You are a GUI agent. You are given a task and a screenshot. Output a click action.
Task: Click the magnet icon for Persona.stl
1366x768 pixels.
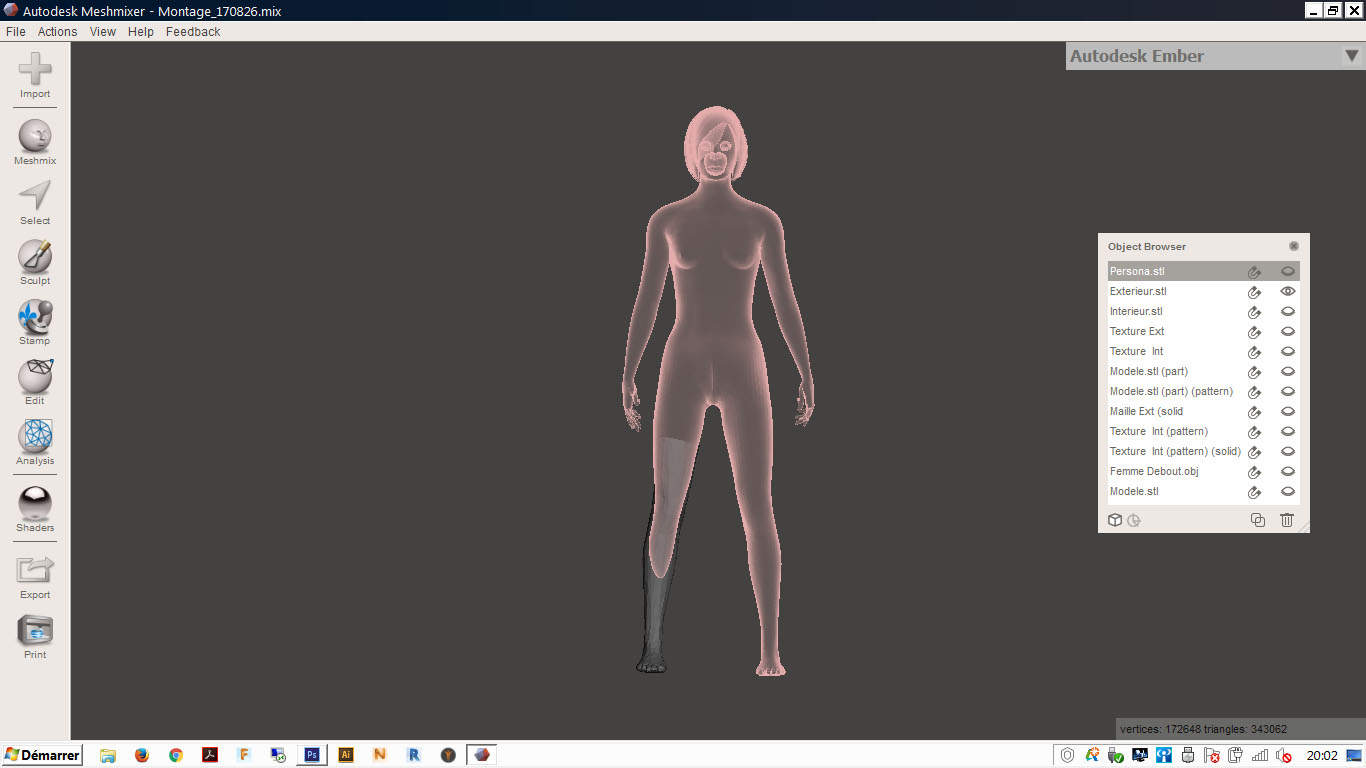(x=1254, y=272)
